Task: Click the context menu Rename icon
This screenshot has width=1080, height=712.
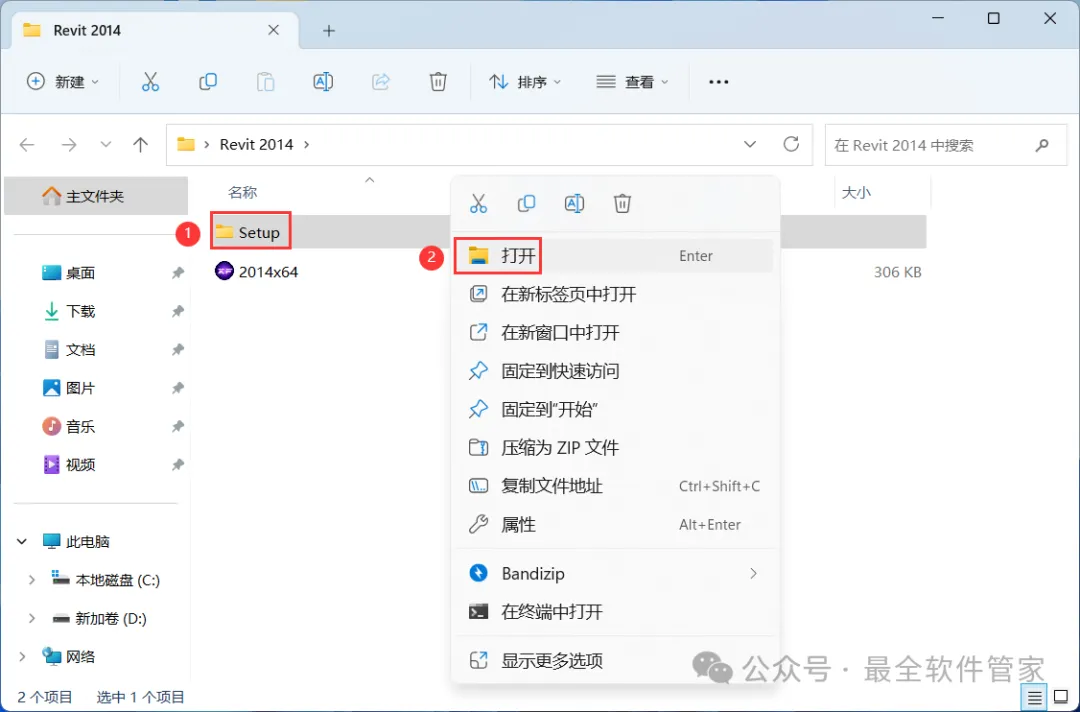Action: click(x=574, y=203)
